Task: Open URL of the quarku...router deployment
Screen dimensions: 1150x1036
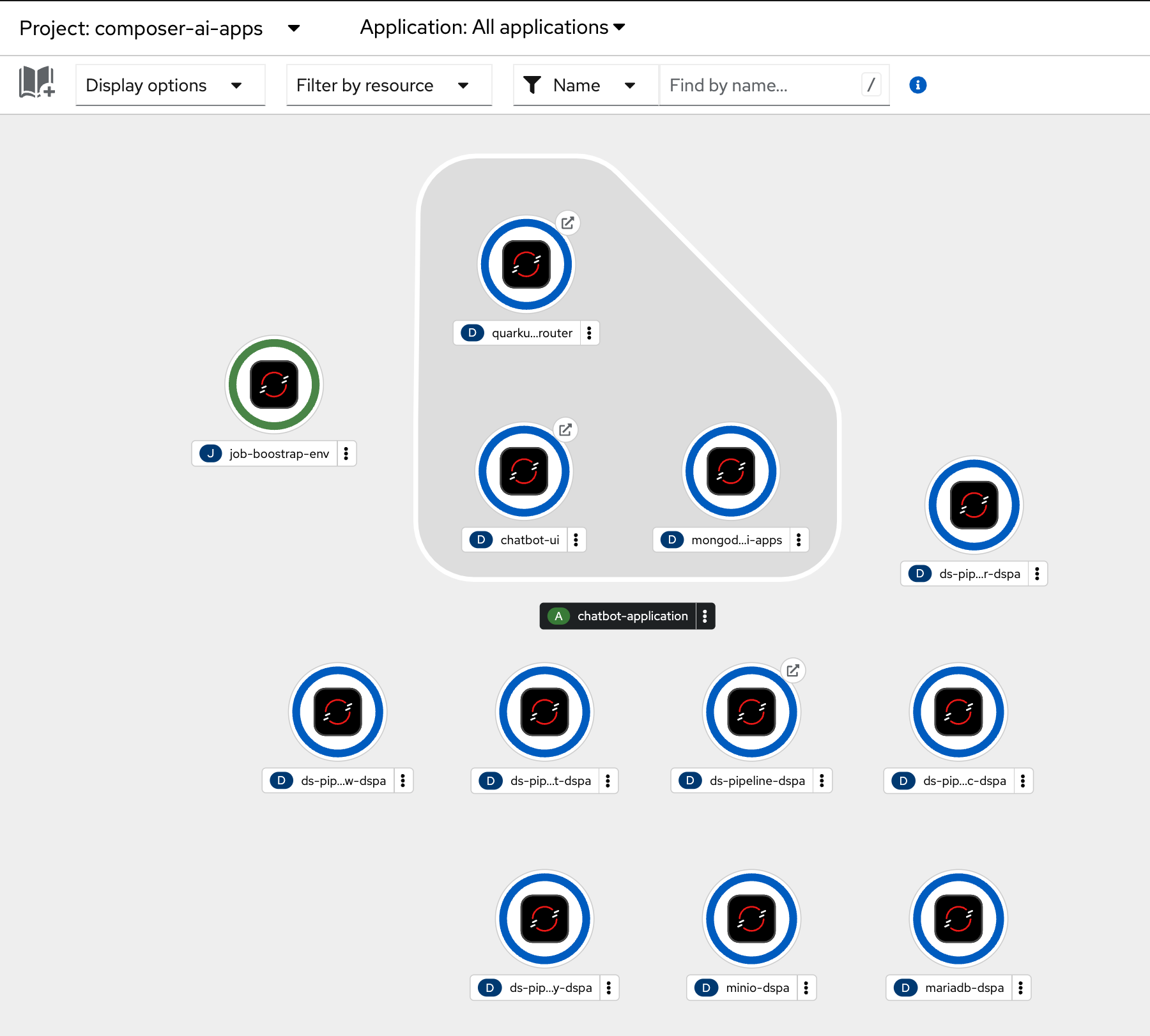Action: click(x=567, y=224)
